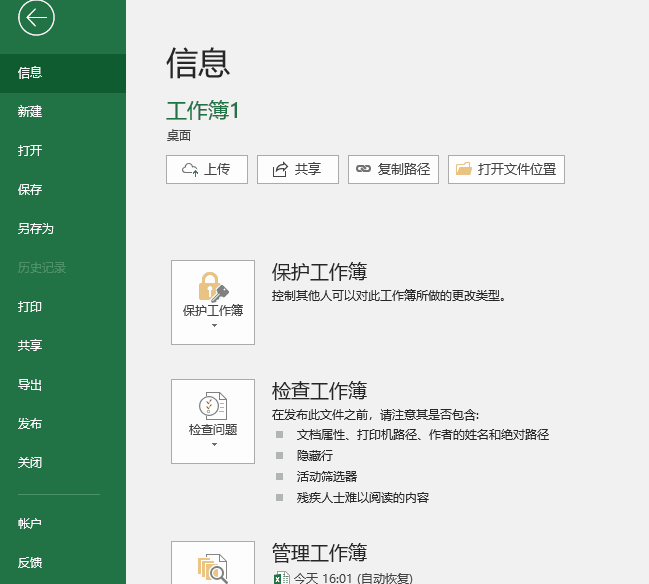Screen dimensions: 649x584
Task: Click the document checklist inspect icon
Action: (x=213, y=406)
